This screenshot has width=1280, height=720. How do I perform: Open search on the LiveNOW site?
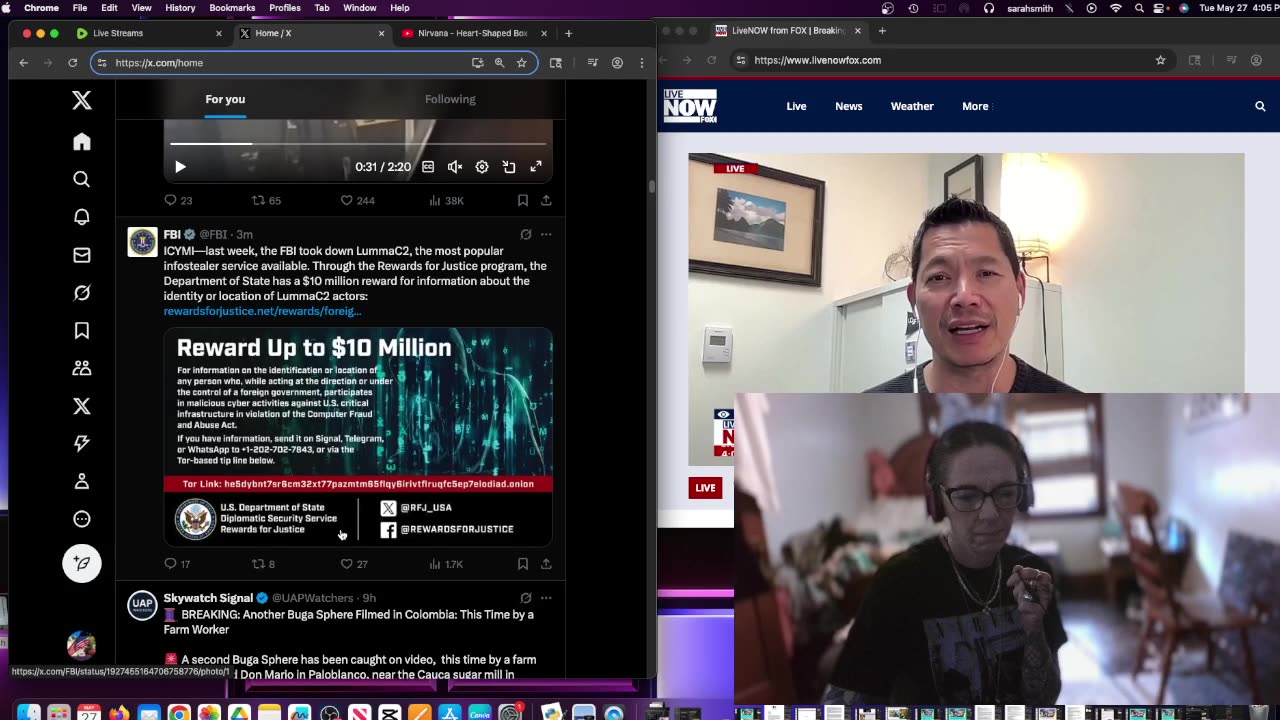pos(1260,106)
